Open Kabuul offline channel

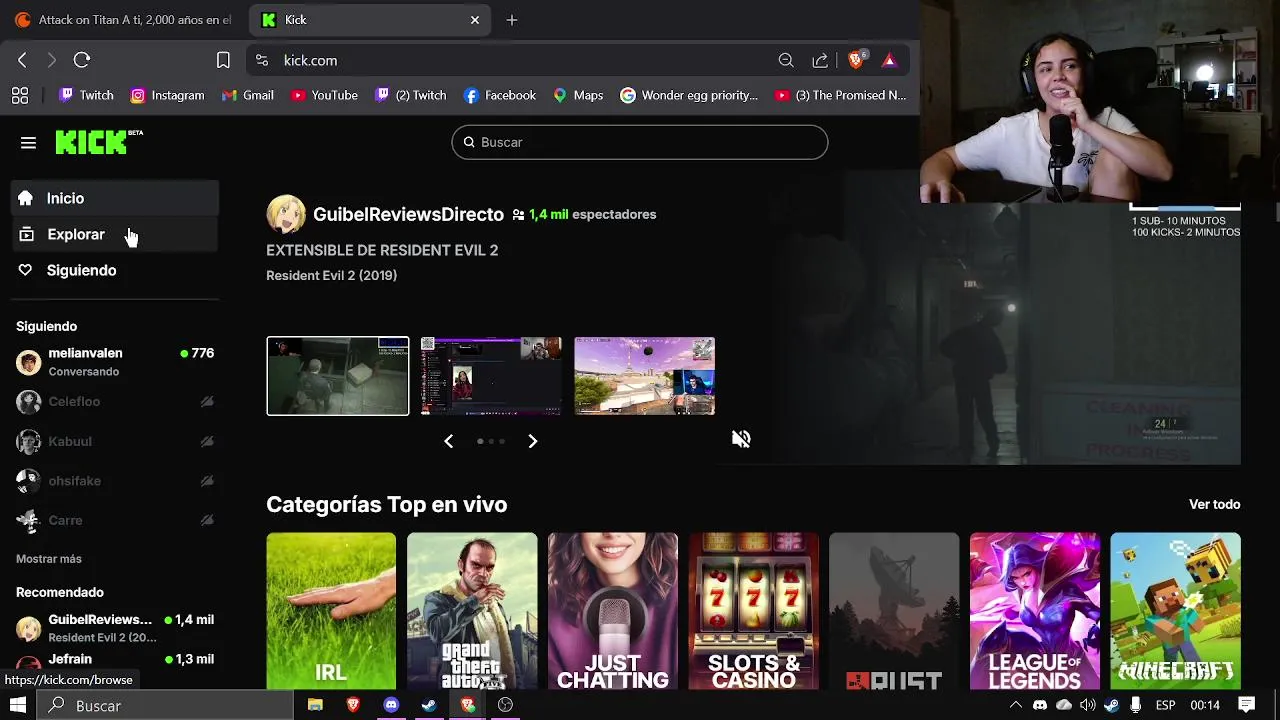coord(115,441)
